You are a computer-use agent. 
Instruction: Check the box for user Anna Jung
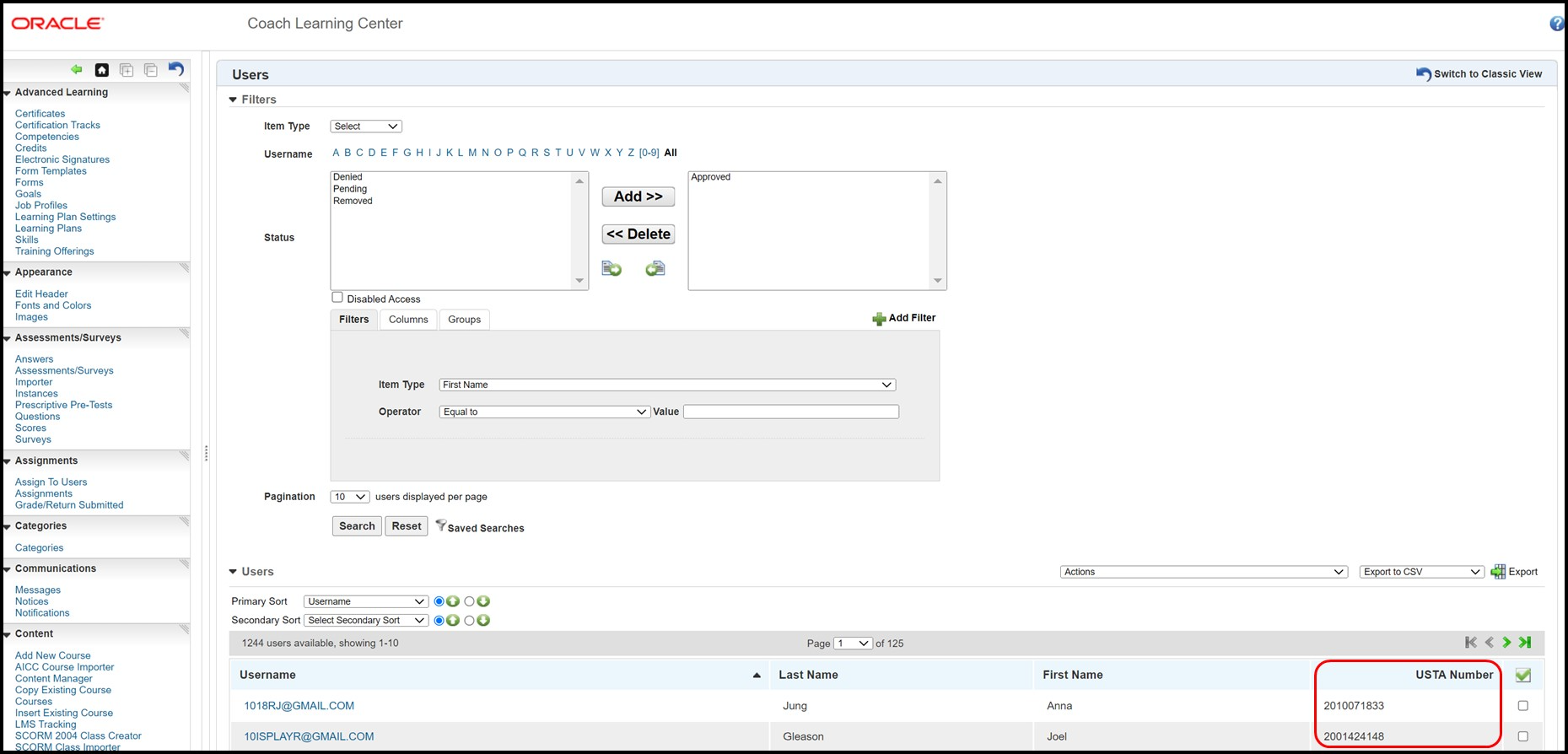click(x=1522, y=706)
